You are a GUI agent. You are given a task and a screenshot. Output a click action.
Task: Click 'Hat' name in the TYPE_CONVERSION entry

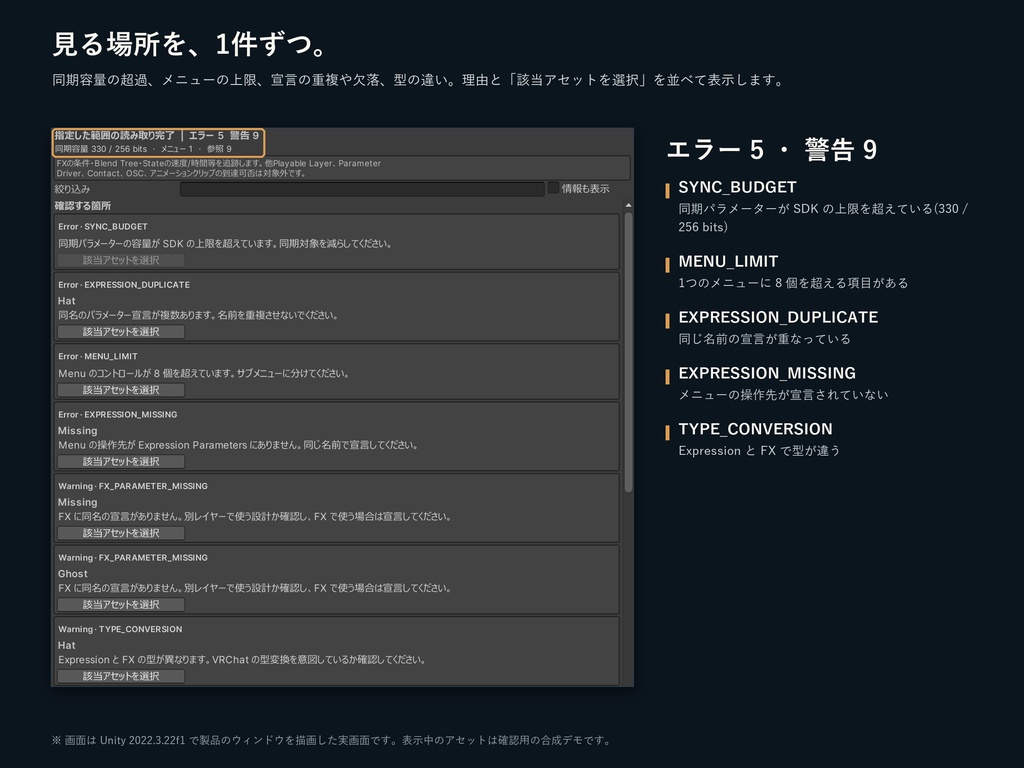click(67, 645)
